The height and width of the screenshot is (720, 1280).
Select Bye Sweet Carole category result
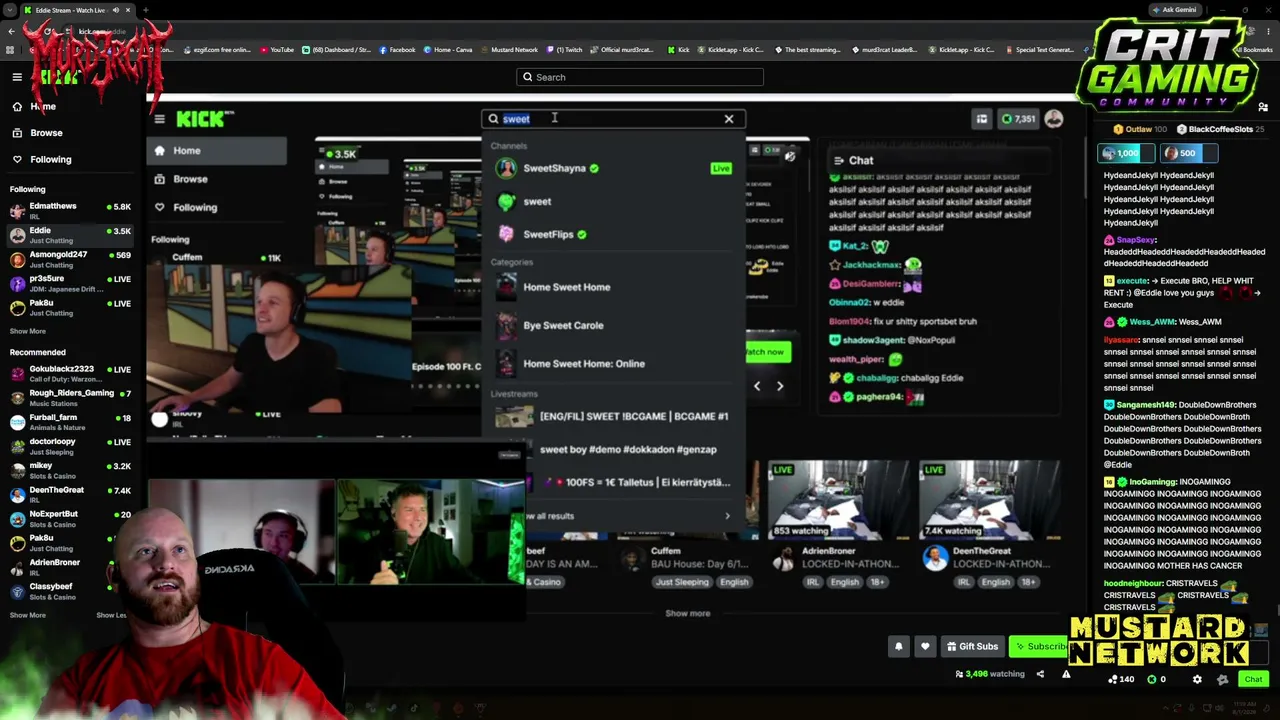pyautogui.click(x=613, y=325)
